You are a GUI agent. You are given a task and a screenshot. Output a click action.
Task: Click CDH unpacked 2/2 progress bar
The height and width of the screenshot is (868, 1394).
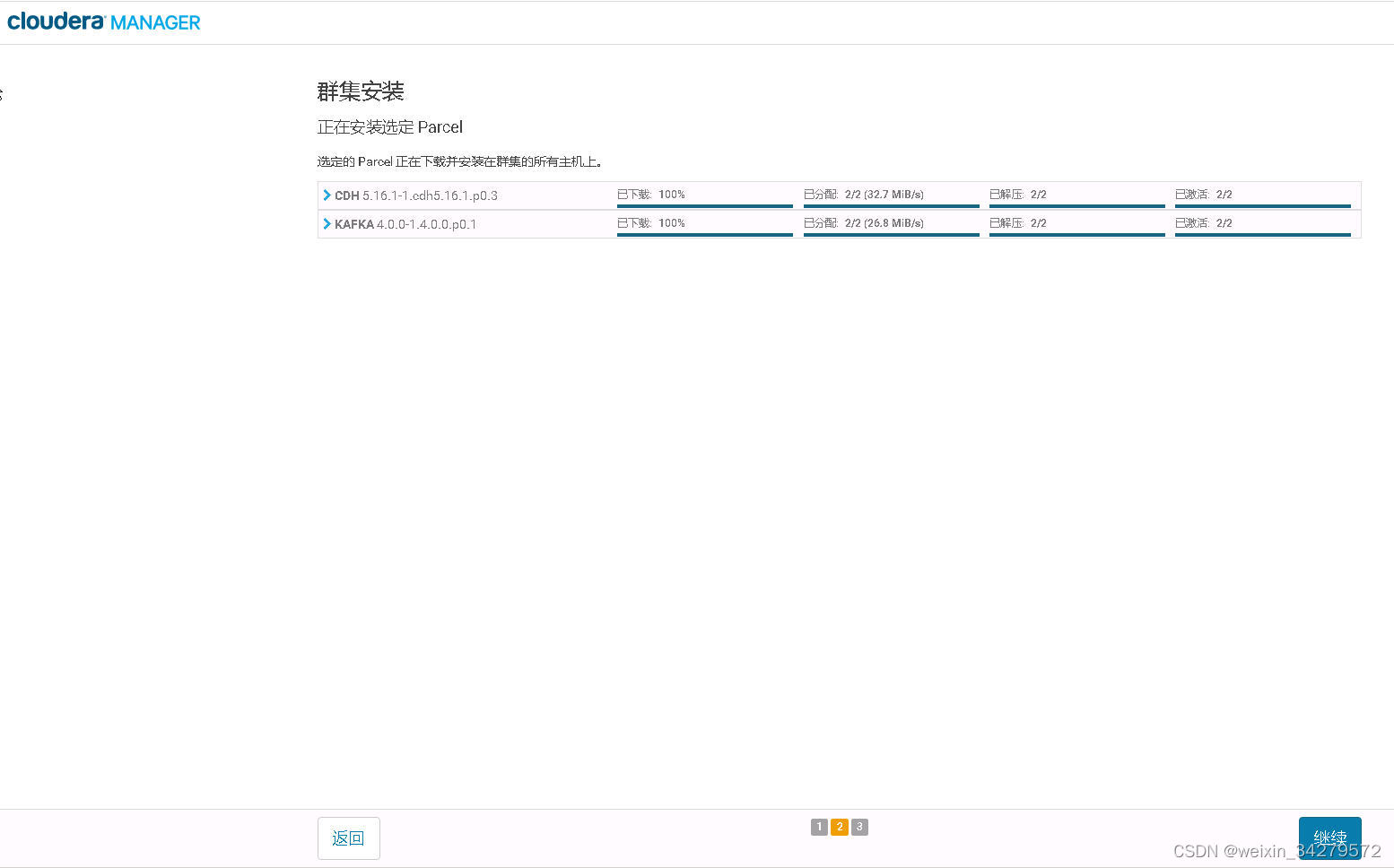click(x=1076, y=205)
